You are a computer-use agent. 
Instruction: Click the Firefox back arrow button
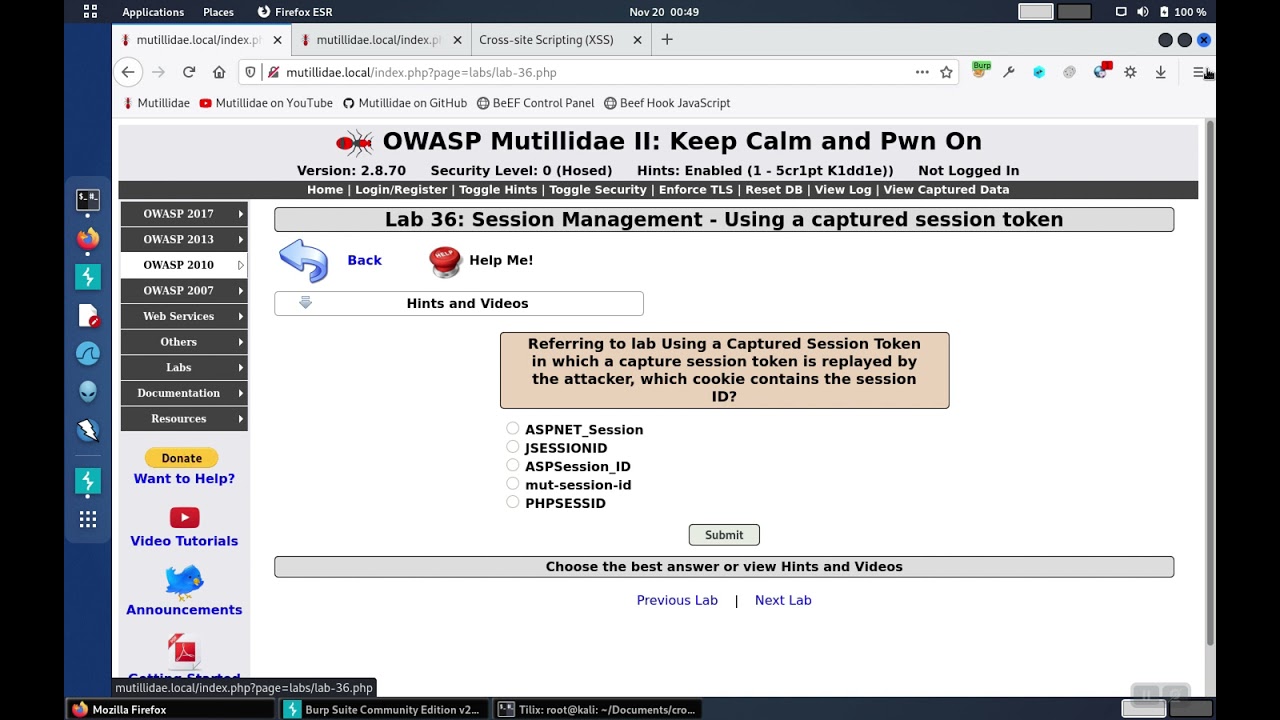(128, 72)
